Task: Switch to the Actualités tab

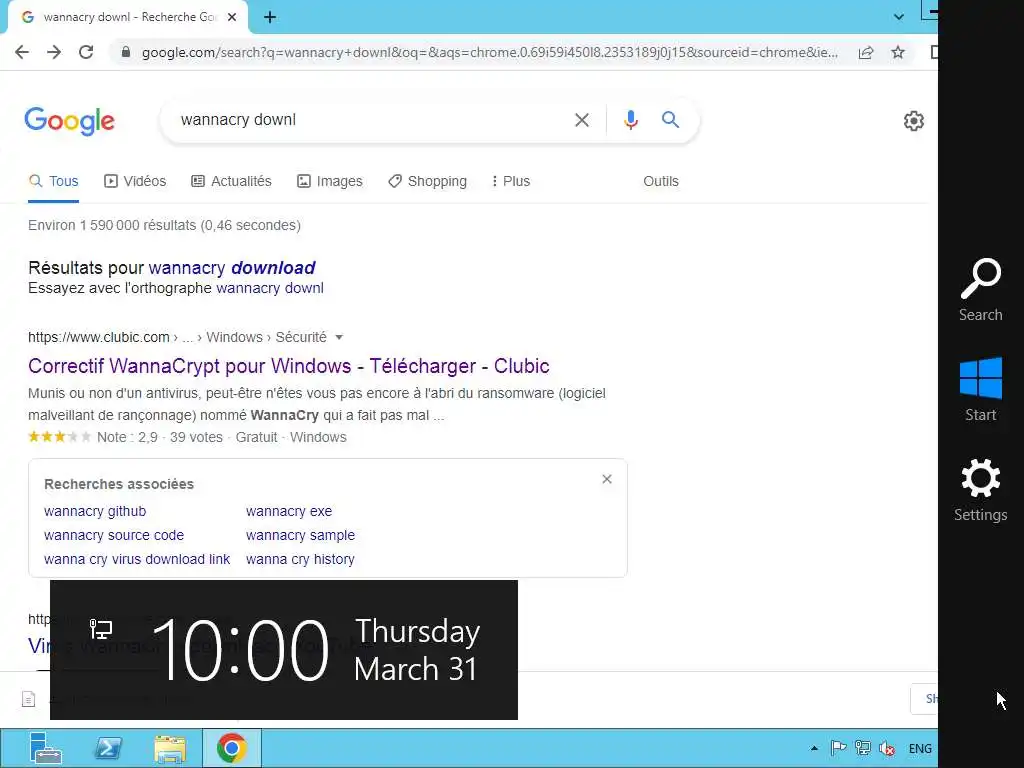Action: point(231,182)
